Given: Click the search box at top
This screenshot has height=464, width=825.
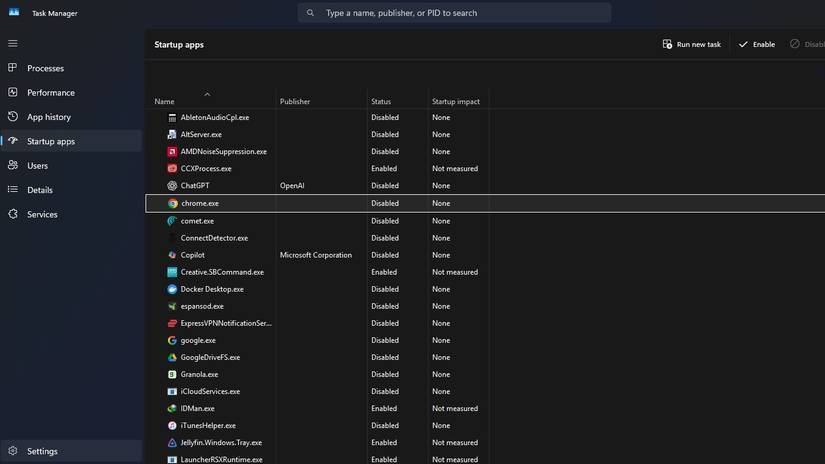Looking at the screenshot, I should [x=455, y=13].
